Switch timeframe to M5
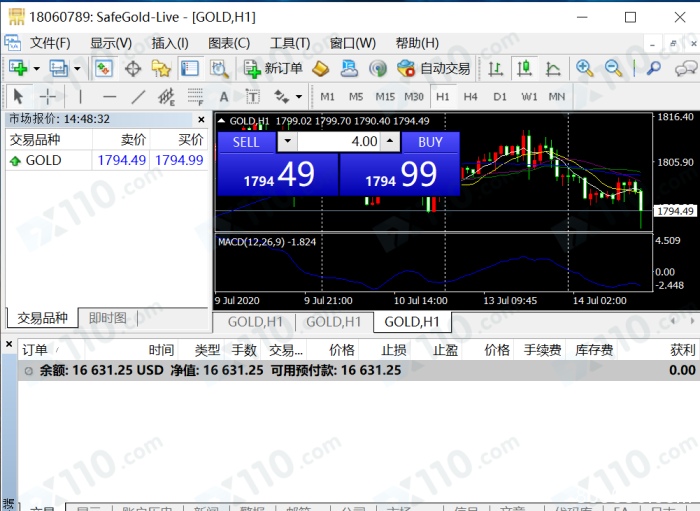 tap(356, 96)
